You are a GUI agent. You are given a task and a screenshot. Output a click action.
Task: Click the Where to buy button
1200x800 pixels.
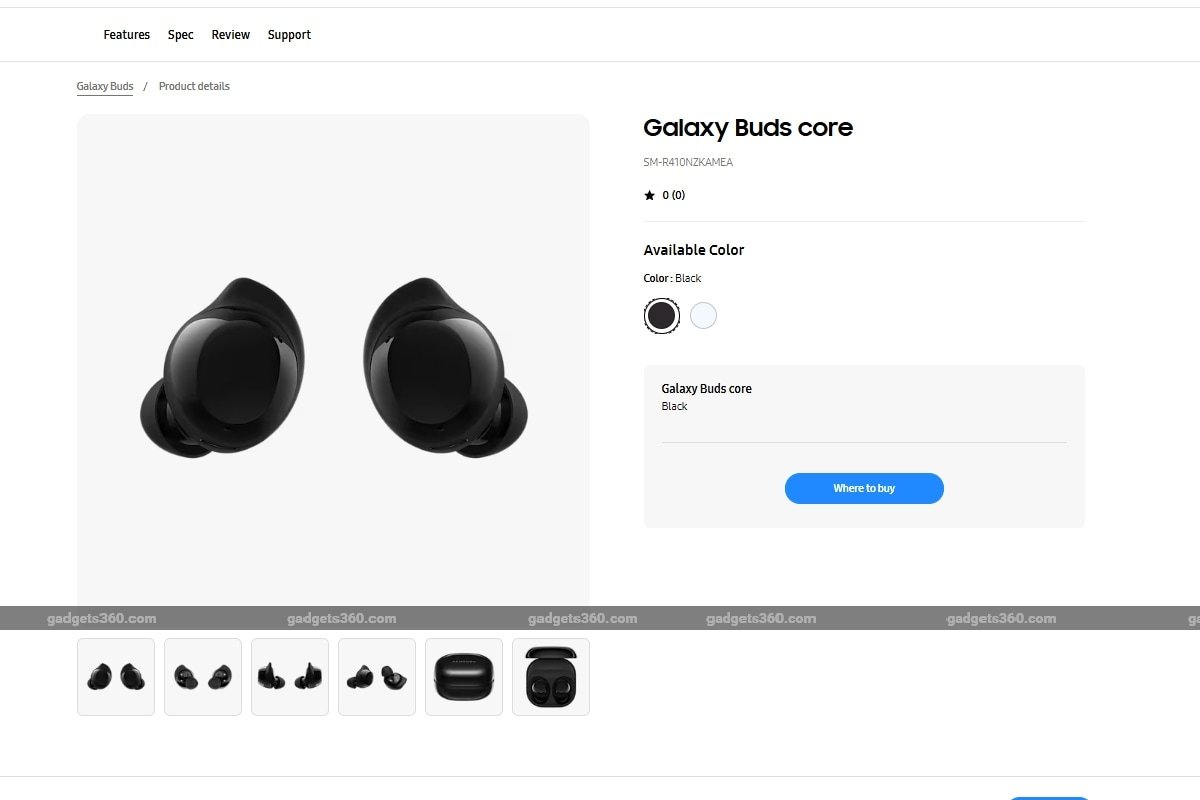tap(864, 488)
